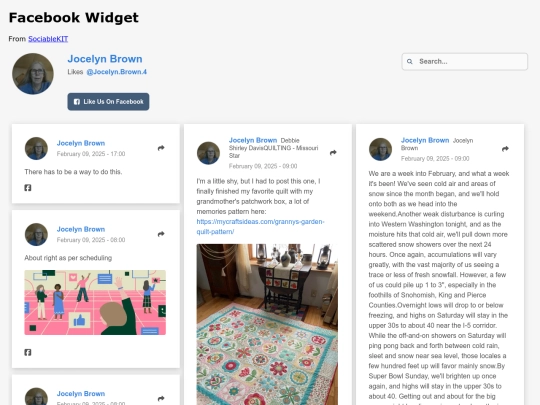Open the grannys-garden-quilt-pattern link
Image resolution: width=540 pixels, height=405 pixels.
click(x=260, y=227)
